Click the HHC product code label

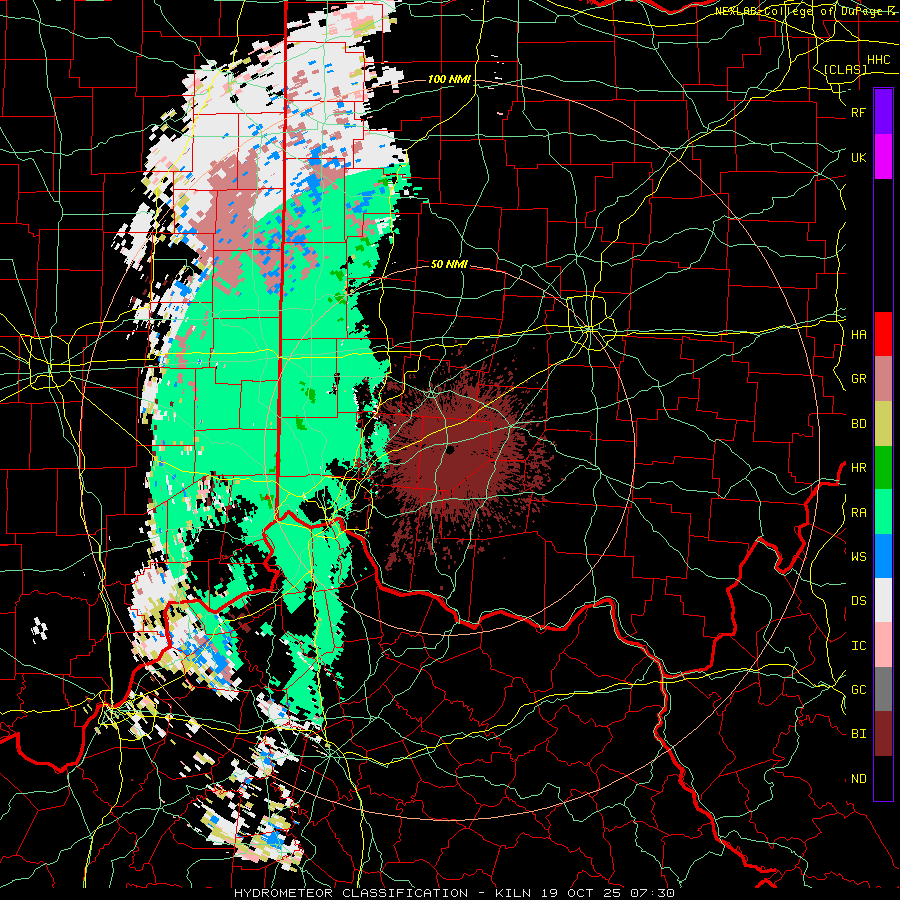coord(878,60)
